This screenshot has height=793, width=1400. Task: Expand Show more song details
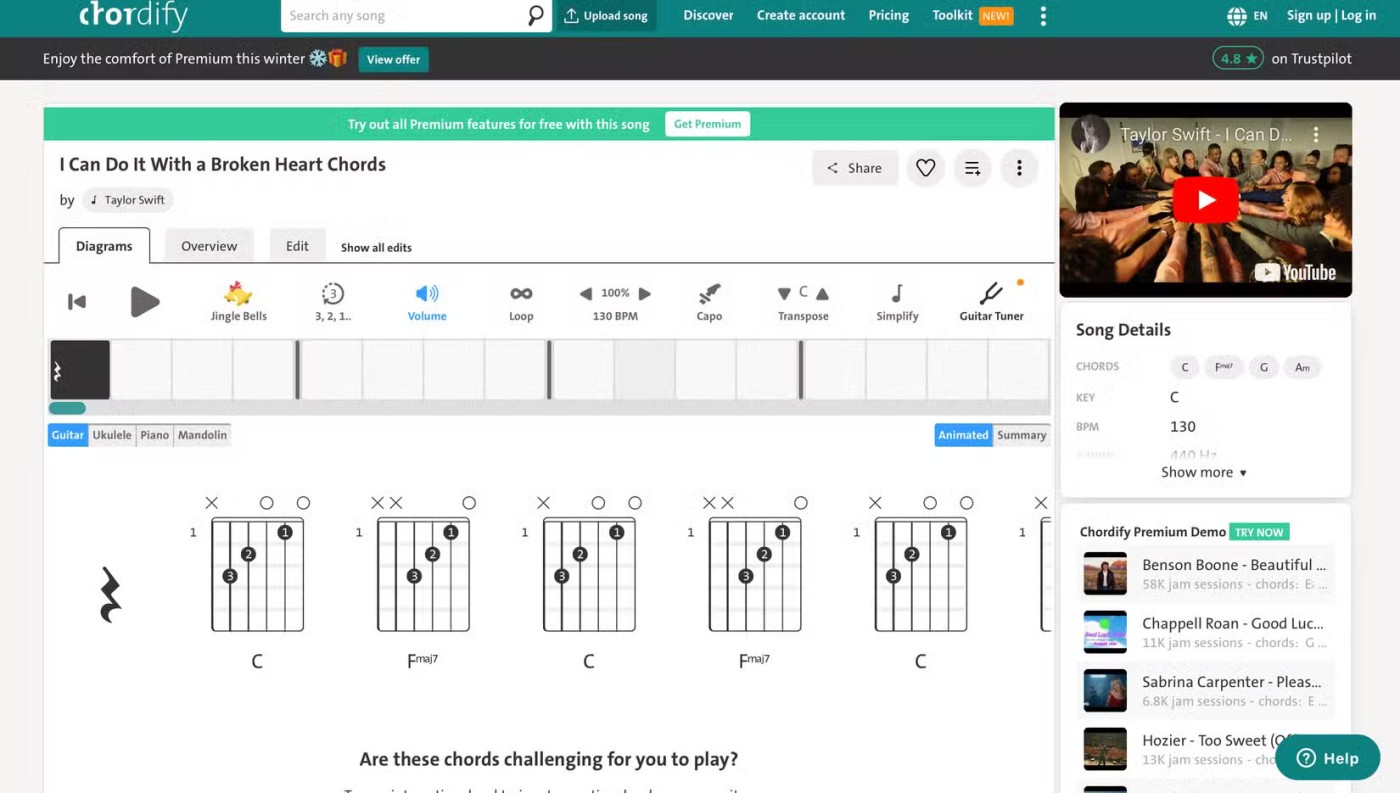1203,472
